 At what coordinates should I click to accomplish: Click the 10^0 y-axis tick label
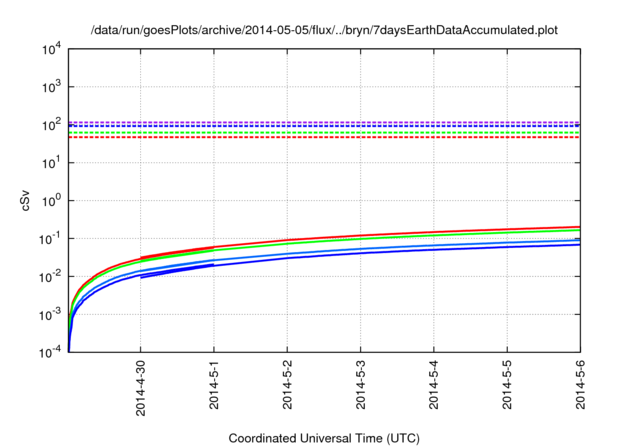click(x=51, y=200)
